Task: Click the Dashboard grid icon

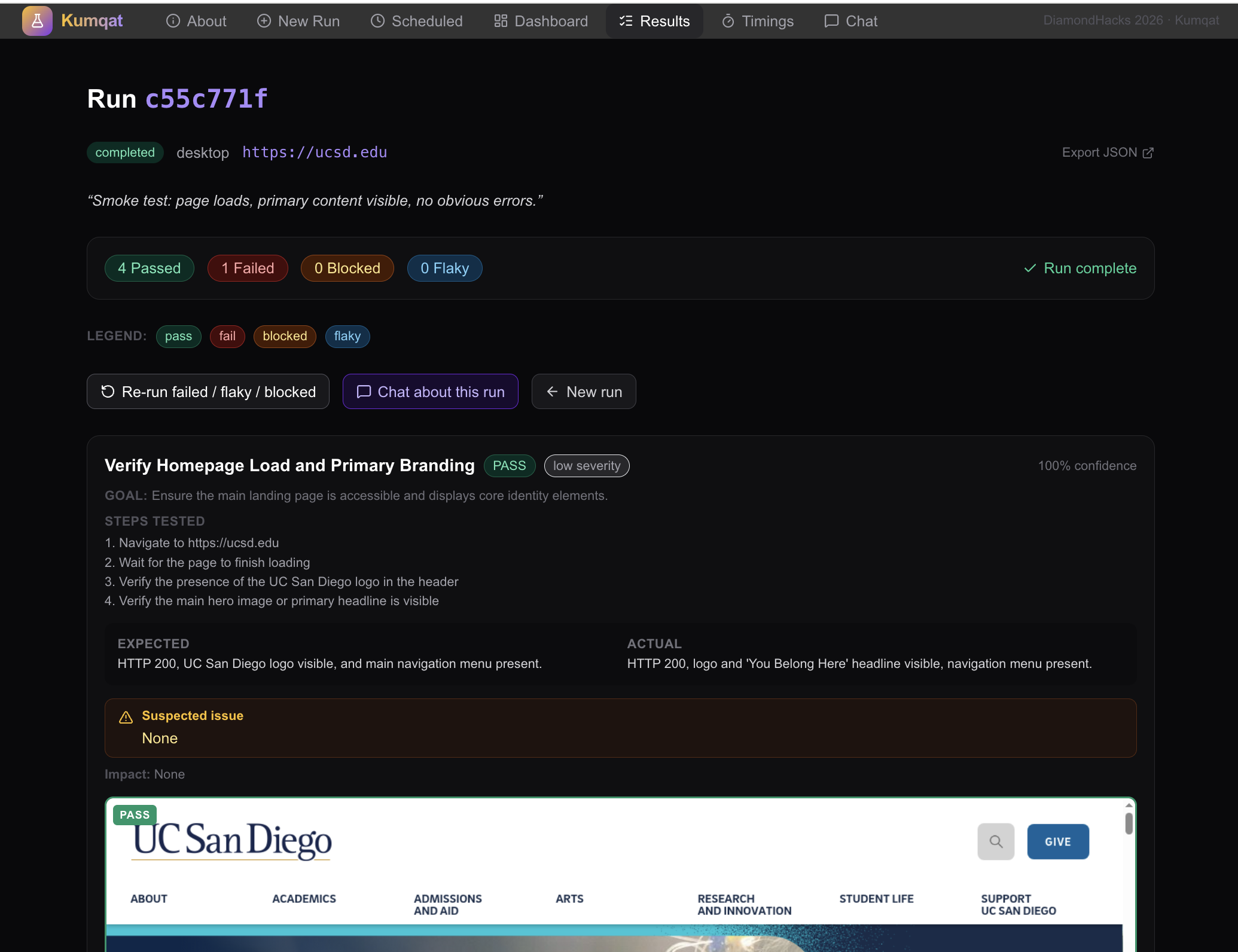Action: pos(501,21)
